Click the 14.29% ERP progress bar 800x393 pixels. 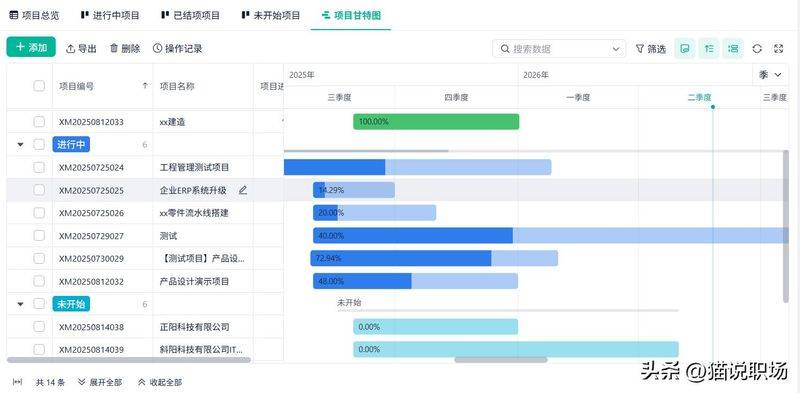354,190
